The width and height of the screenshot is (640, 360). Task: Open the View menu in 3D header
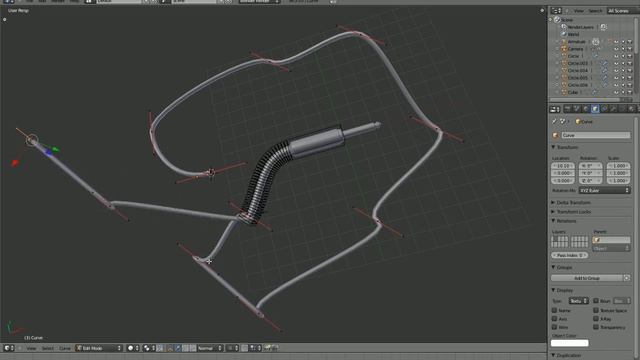31,348
